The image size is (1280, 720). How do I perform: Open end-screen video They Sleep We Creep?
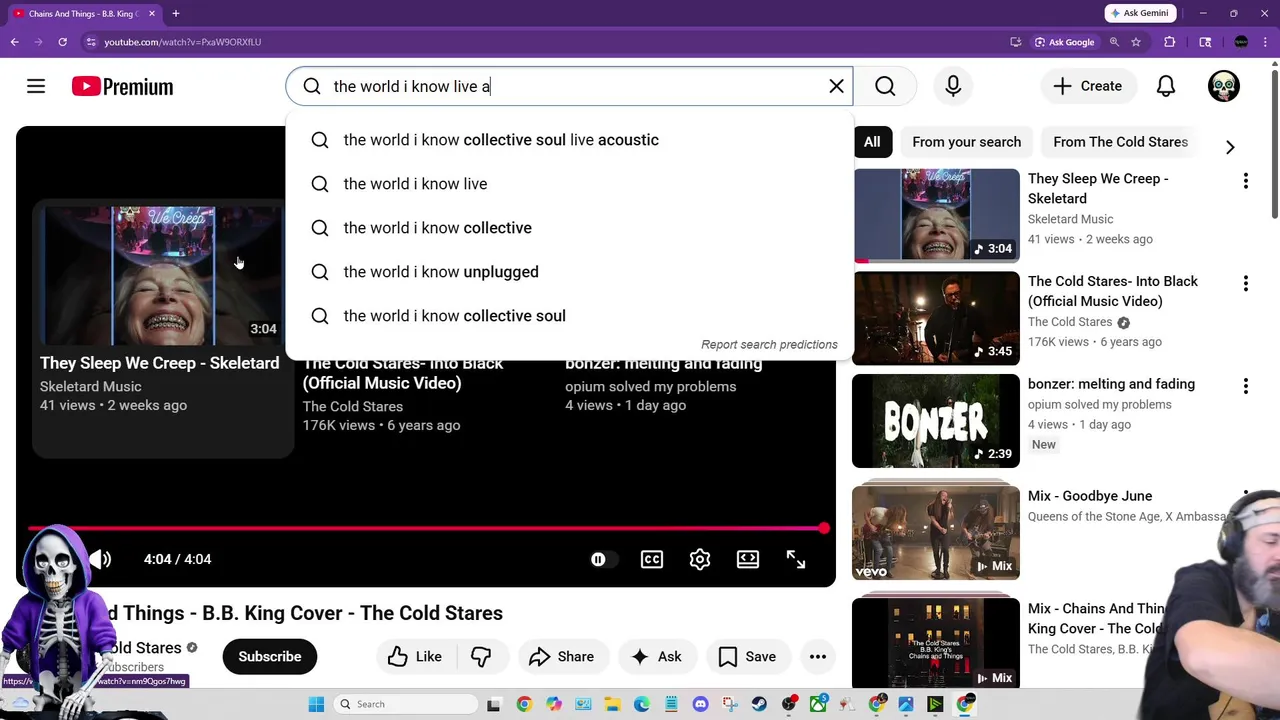[x=163, y=328]
